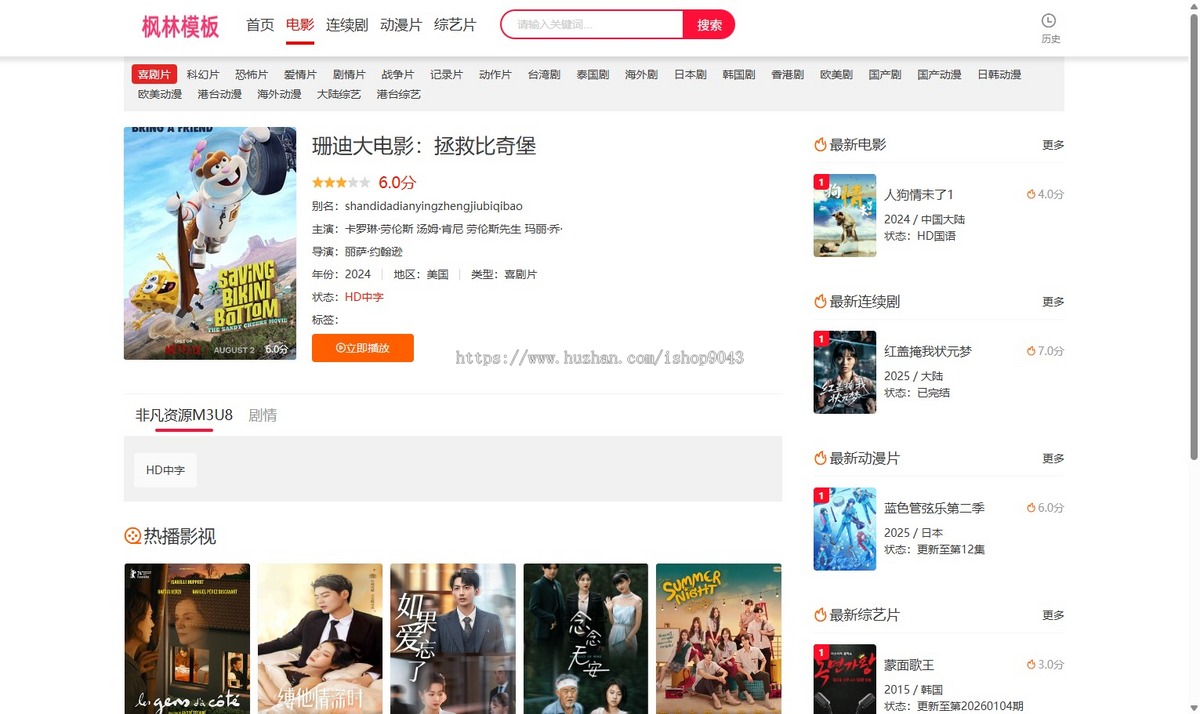The height and width of the screenshot is (714, 1200).
Task: Switch to the 非凡资源M3U8 tab
Action: pyautogui.click(x=184, y=415)
